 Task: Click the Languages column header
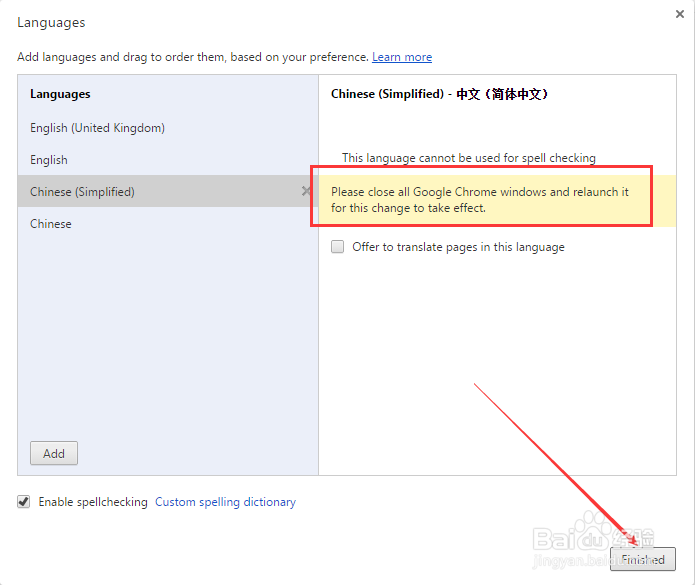pyautogui.click(x=60, y=94)
